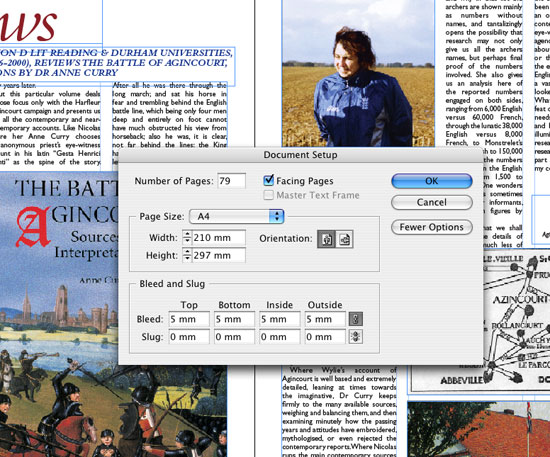Click the Number of Pages field
Image resolution: width=550 pixels, height=457 pixels.
pos(231,181)
